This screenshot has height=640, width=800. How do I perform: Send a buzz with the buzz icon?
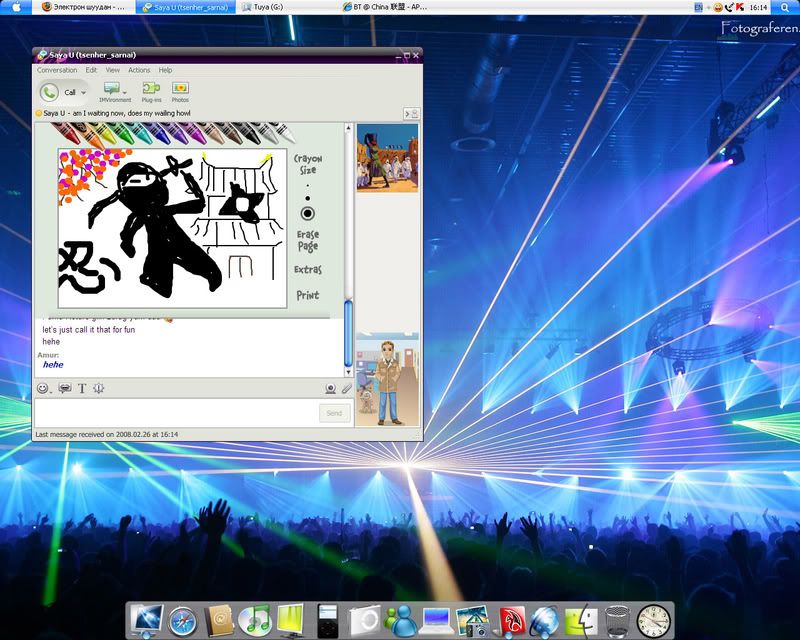(98, 388)
